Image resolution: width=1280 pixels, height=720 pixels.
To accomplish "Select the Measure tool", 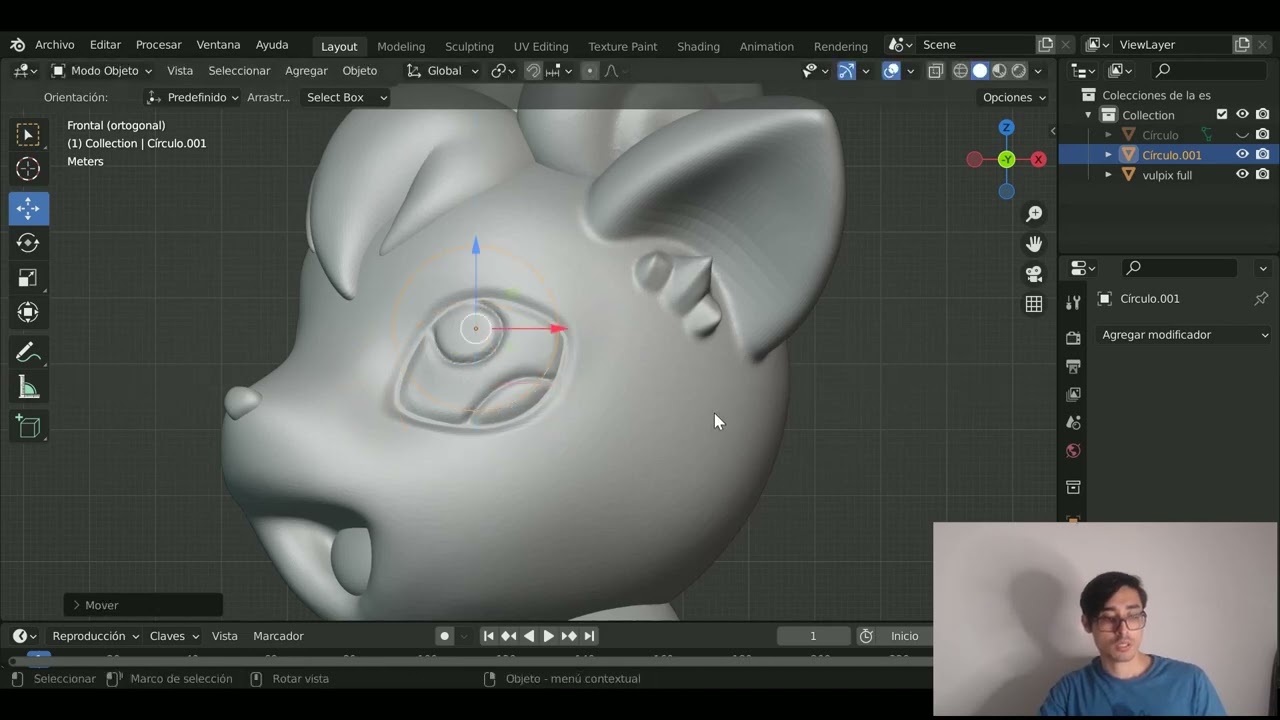I will pyautogui.click(x=28, y=388).
